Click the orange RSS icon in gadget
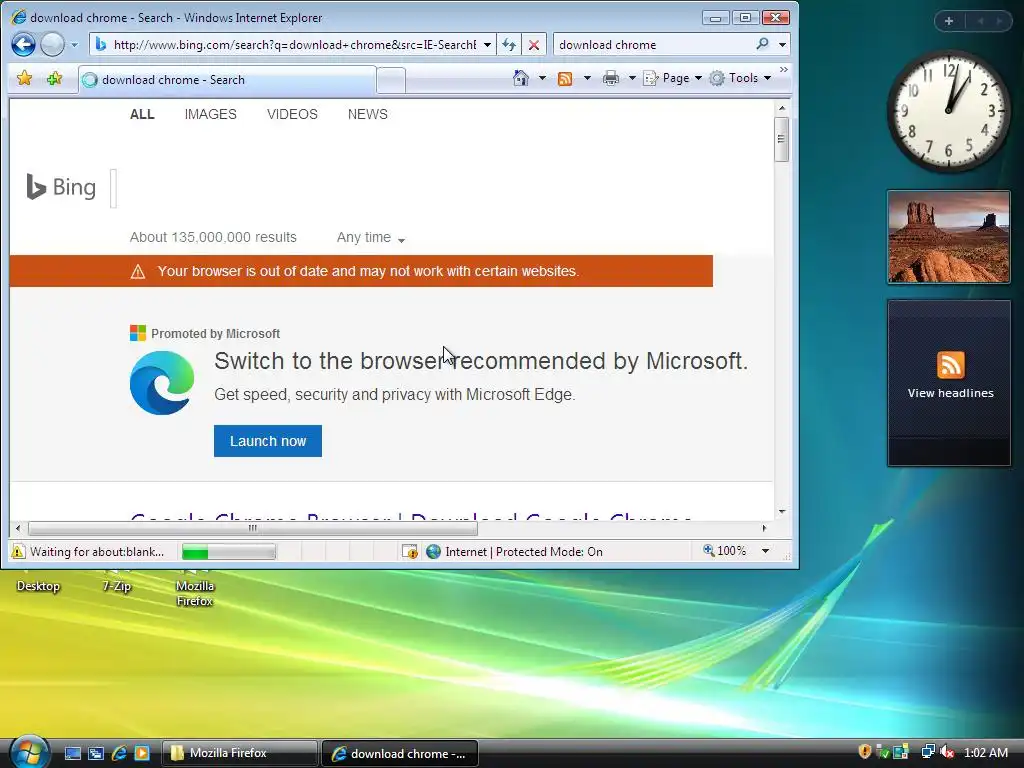The image size is (1024, 768). tap(950, 364)
